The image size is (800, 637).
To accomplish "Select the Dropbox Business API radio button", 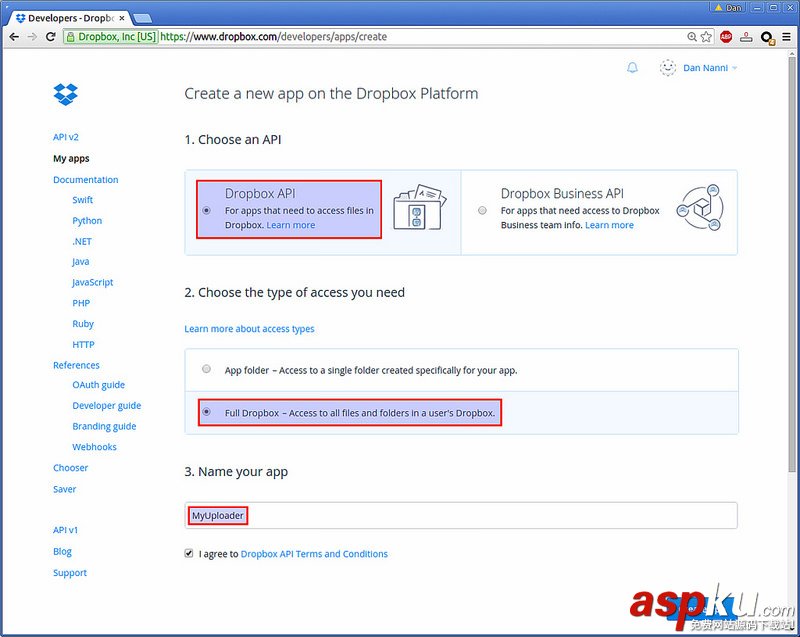I will tap(482, 210).
